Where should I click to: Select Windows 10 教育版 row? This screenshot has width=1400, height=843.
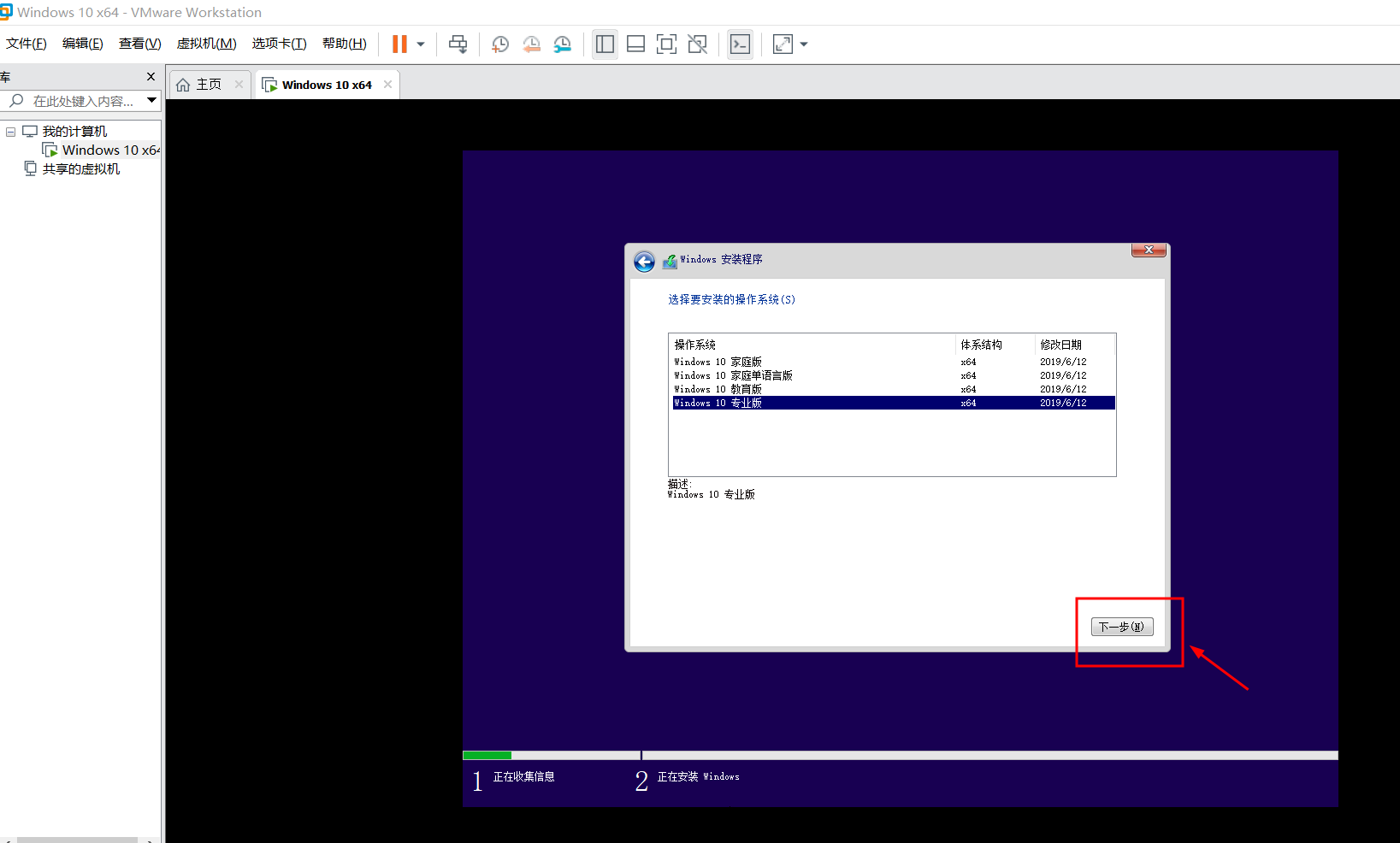(x=894, y=389)
